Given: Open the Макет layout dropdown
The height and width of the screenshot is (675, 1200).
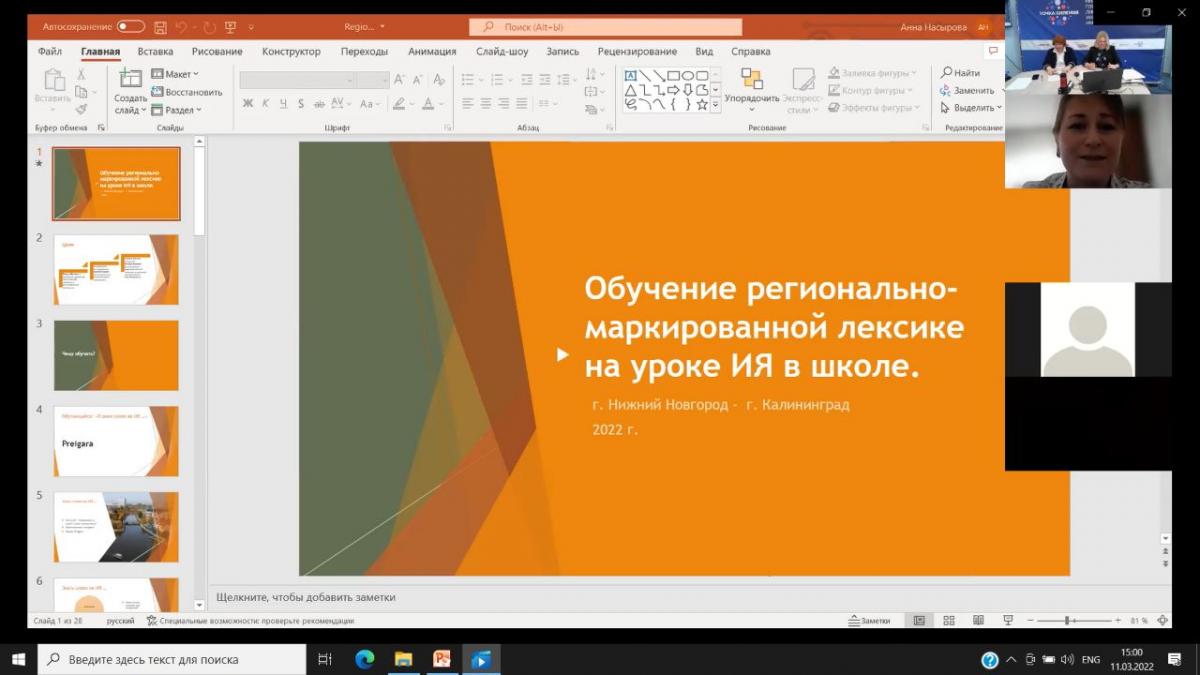Looking at the screenshot, I should point(175,74).
